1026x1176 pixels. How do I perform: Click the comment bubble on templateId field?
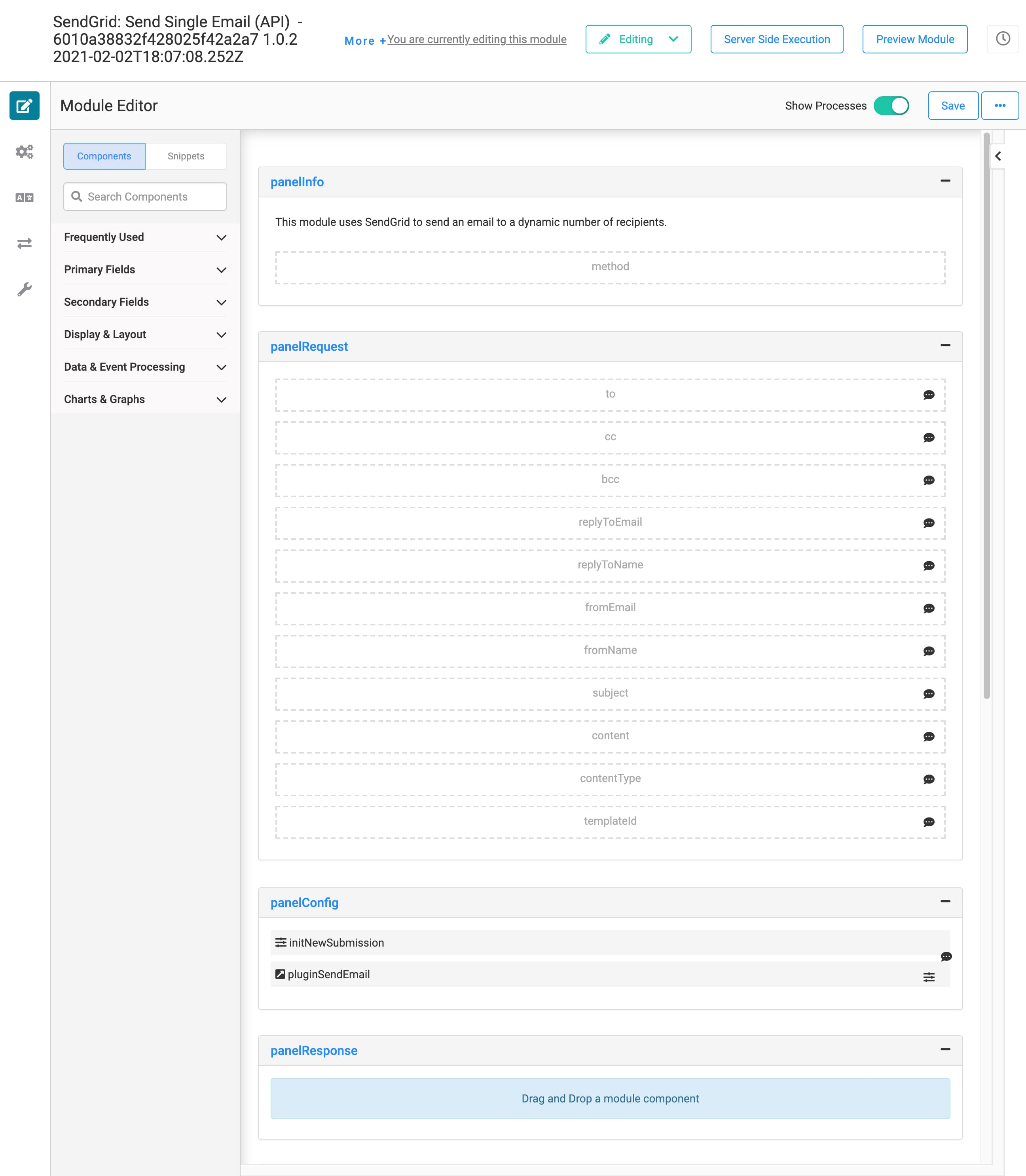tap(929, 822)
